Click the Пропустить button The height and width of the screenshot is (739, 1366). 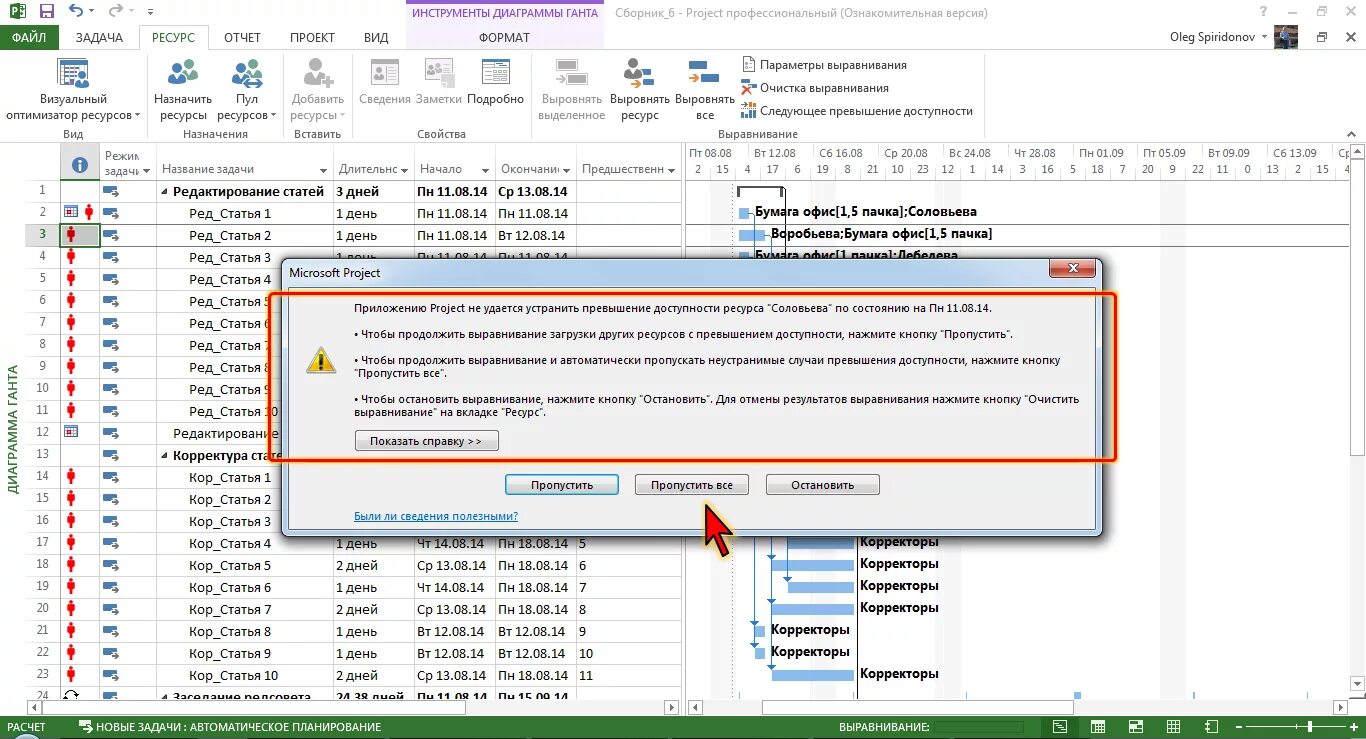(562, 485)
